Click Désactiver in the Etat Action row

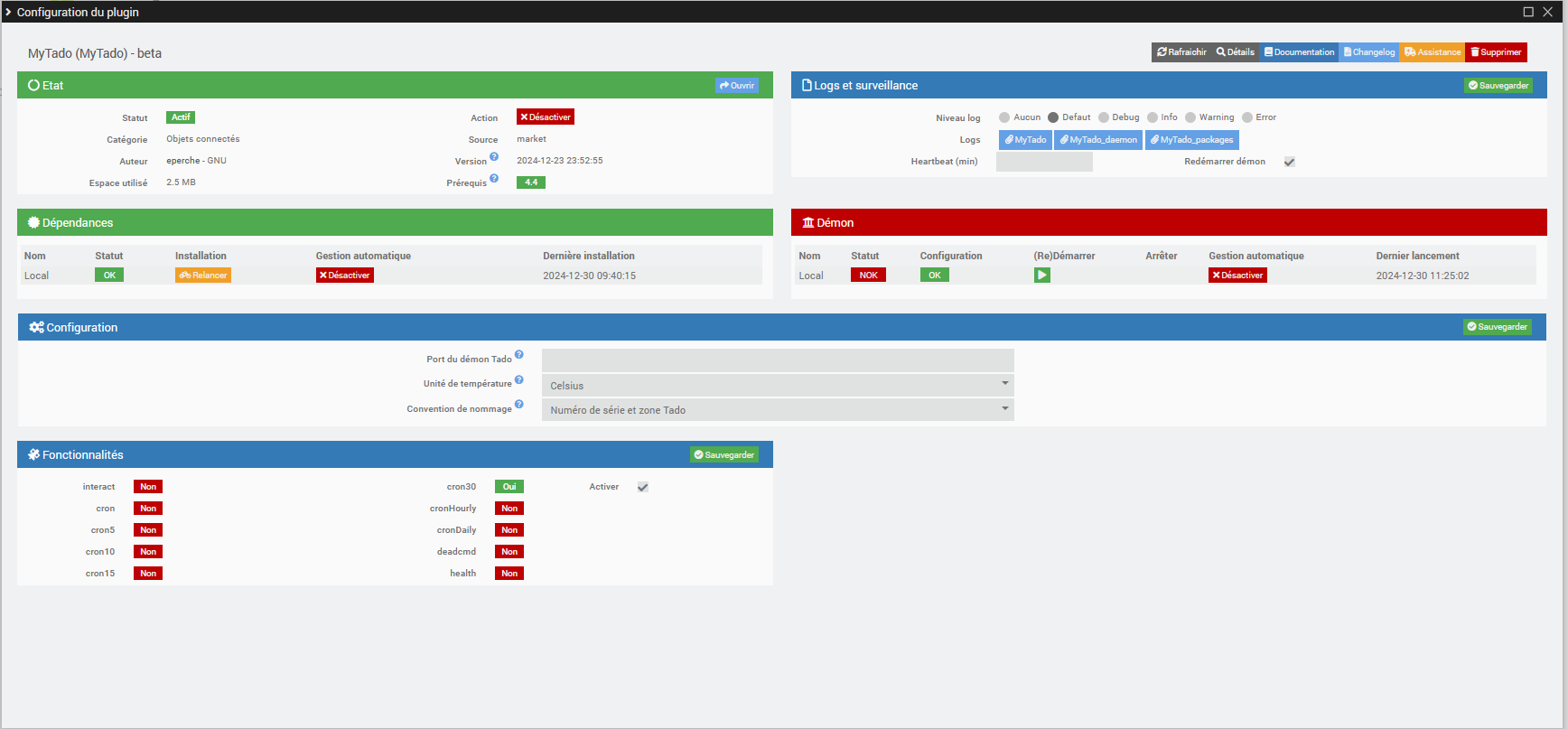(546, 117)
